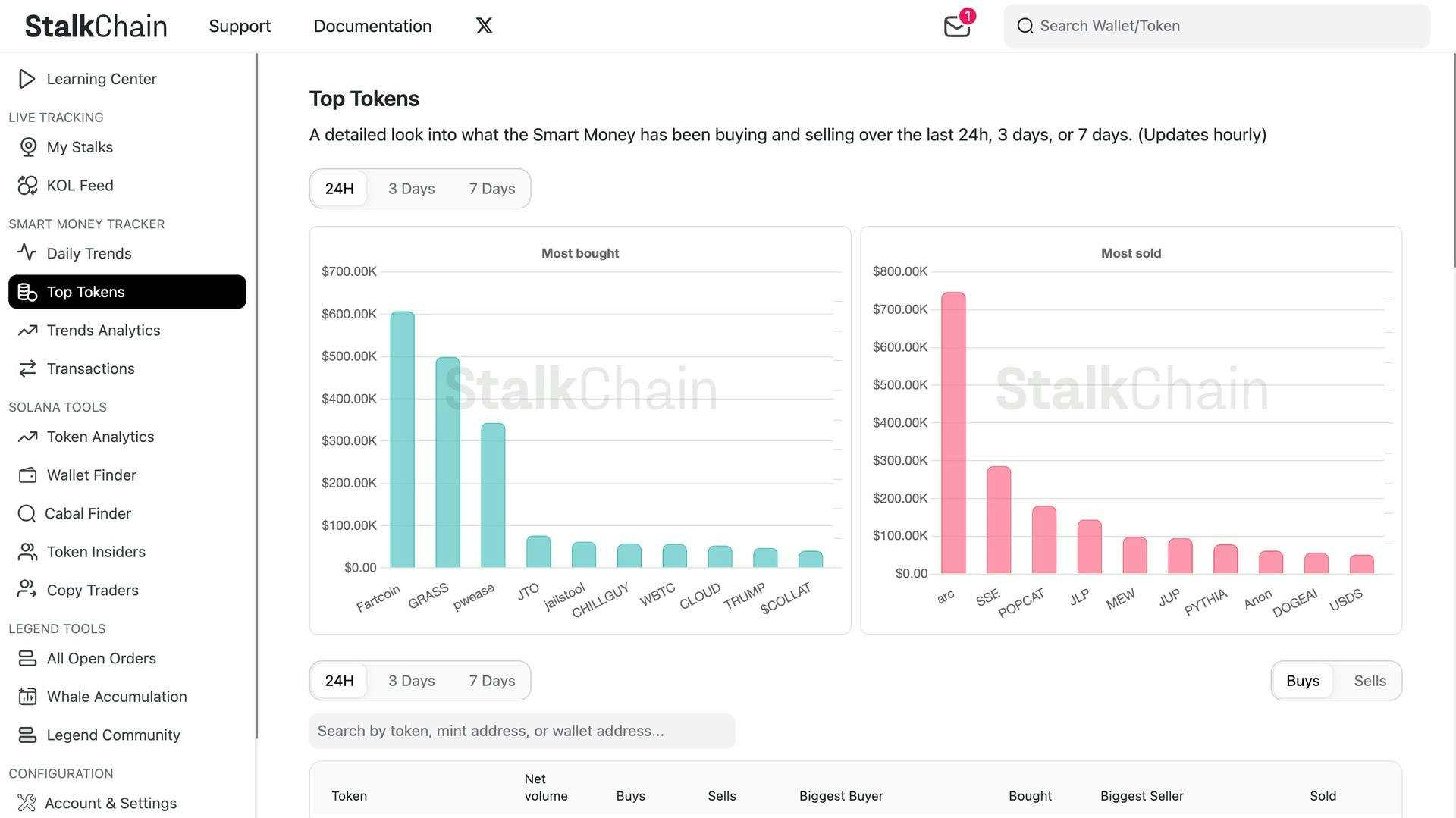Click the JLP bar in Most sold

[1090, 547]
